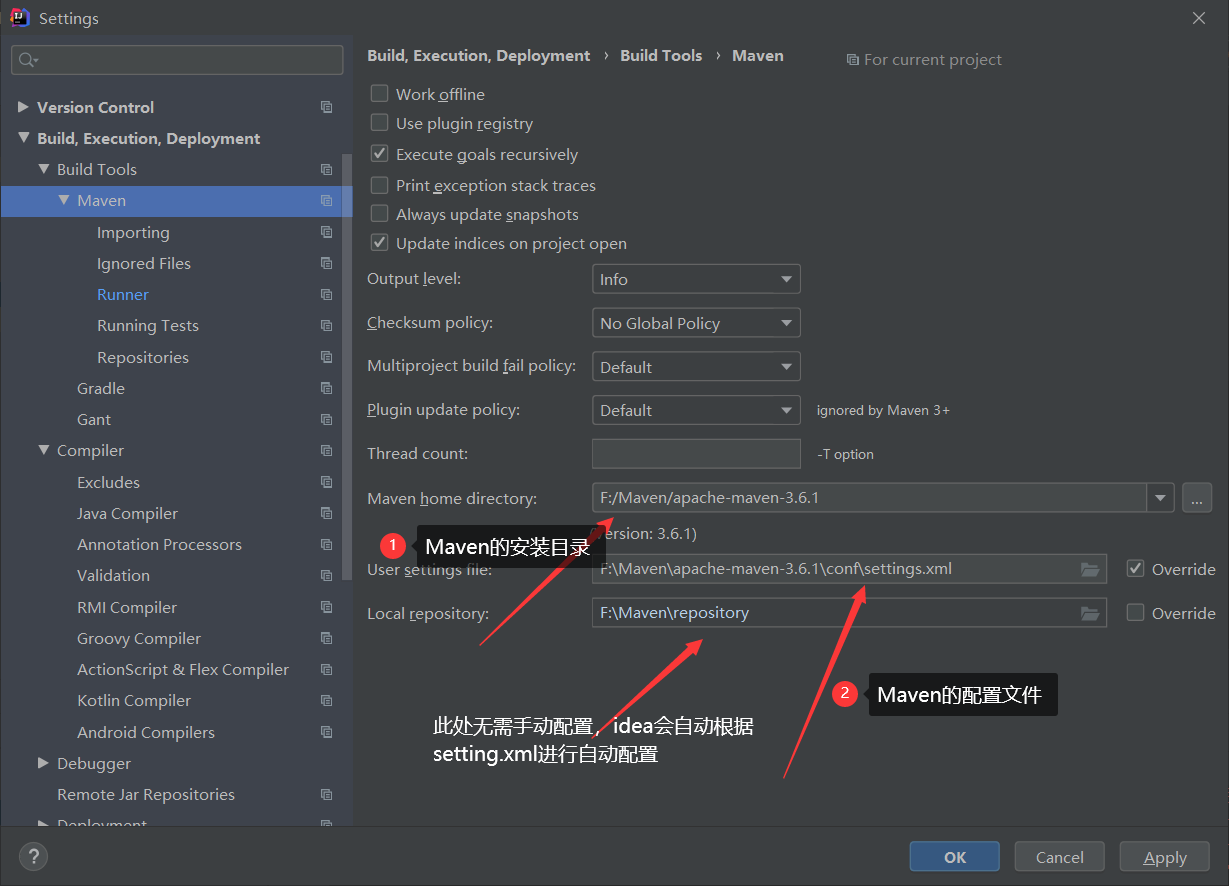Image resolution: width=1229 pixels, height=886 pixels.
Task: Enable the Work offline checkbox
Action: [379, 93]
